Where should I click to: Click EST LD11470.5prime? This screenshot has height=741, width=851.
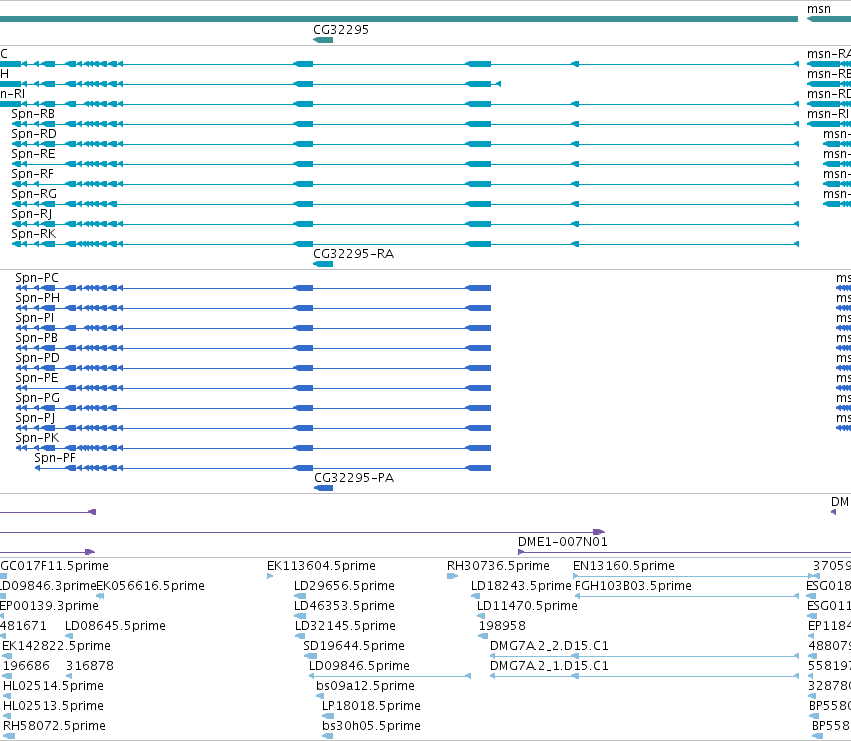coord(527,606)
